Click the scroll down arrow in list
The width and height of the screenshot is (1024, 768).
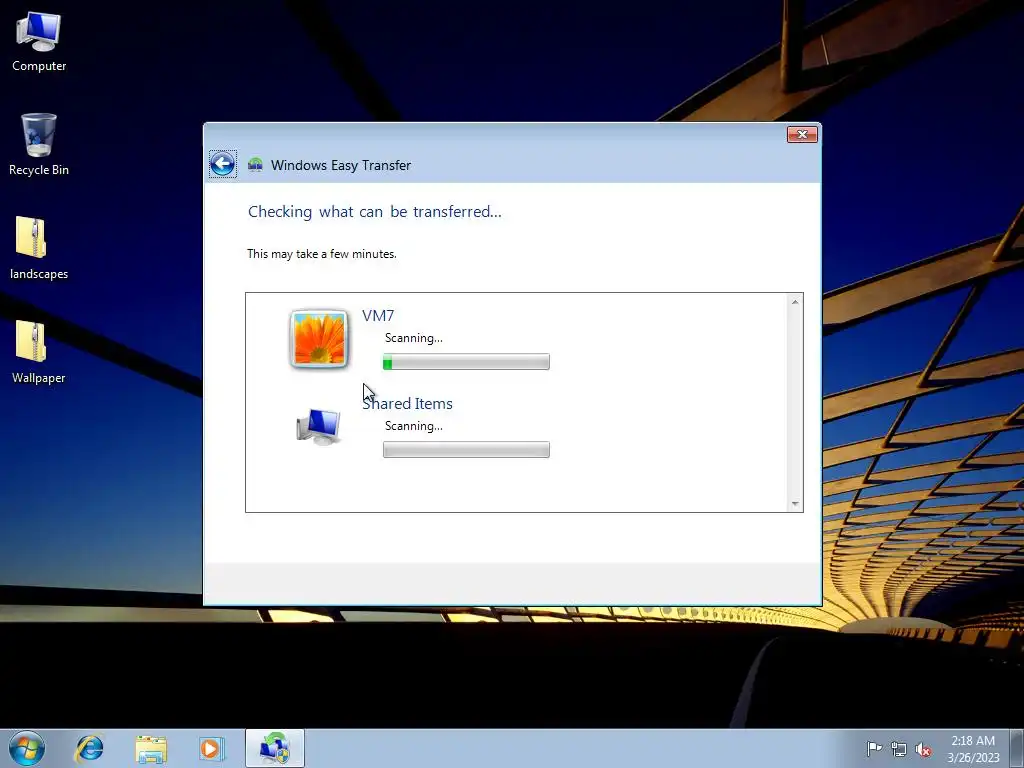click(x=795, y=504)
